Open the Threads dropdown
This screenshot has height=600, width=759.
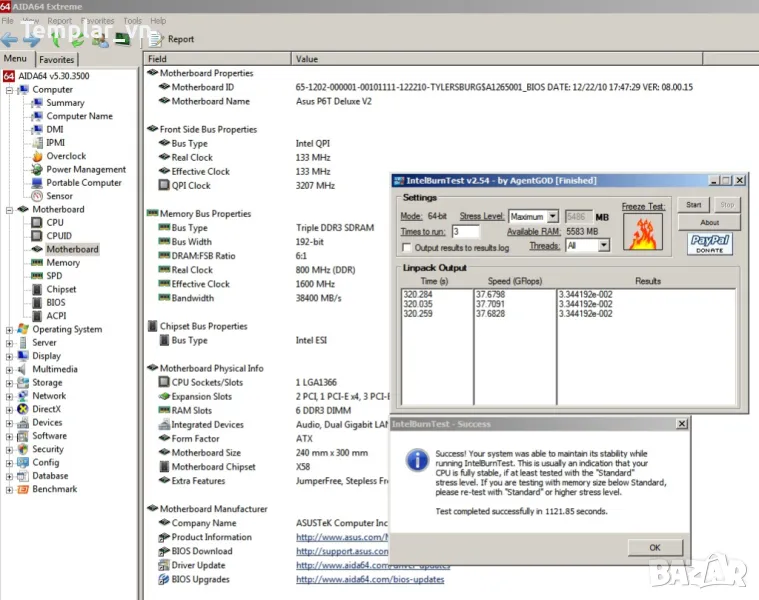(601, 245)
